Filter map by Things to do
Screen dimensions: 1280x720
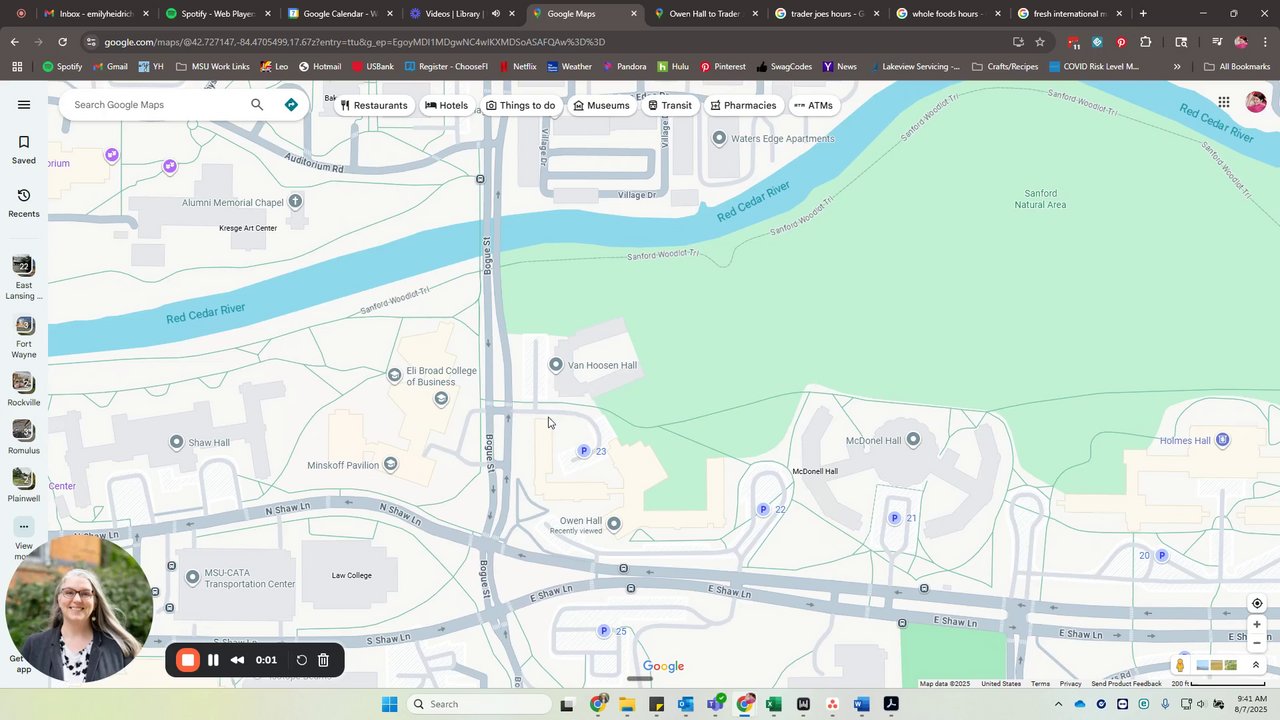pos(520,105)
